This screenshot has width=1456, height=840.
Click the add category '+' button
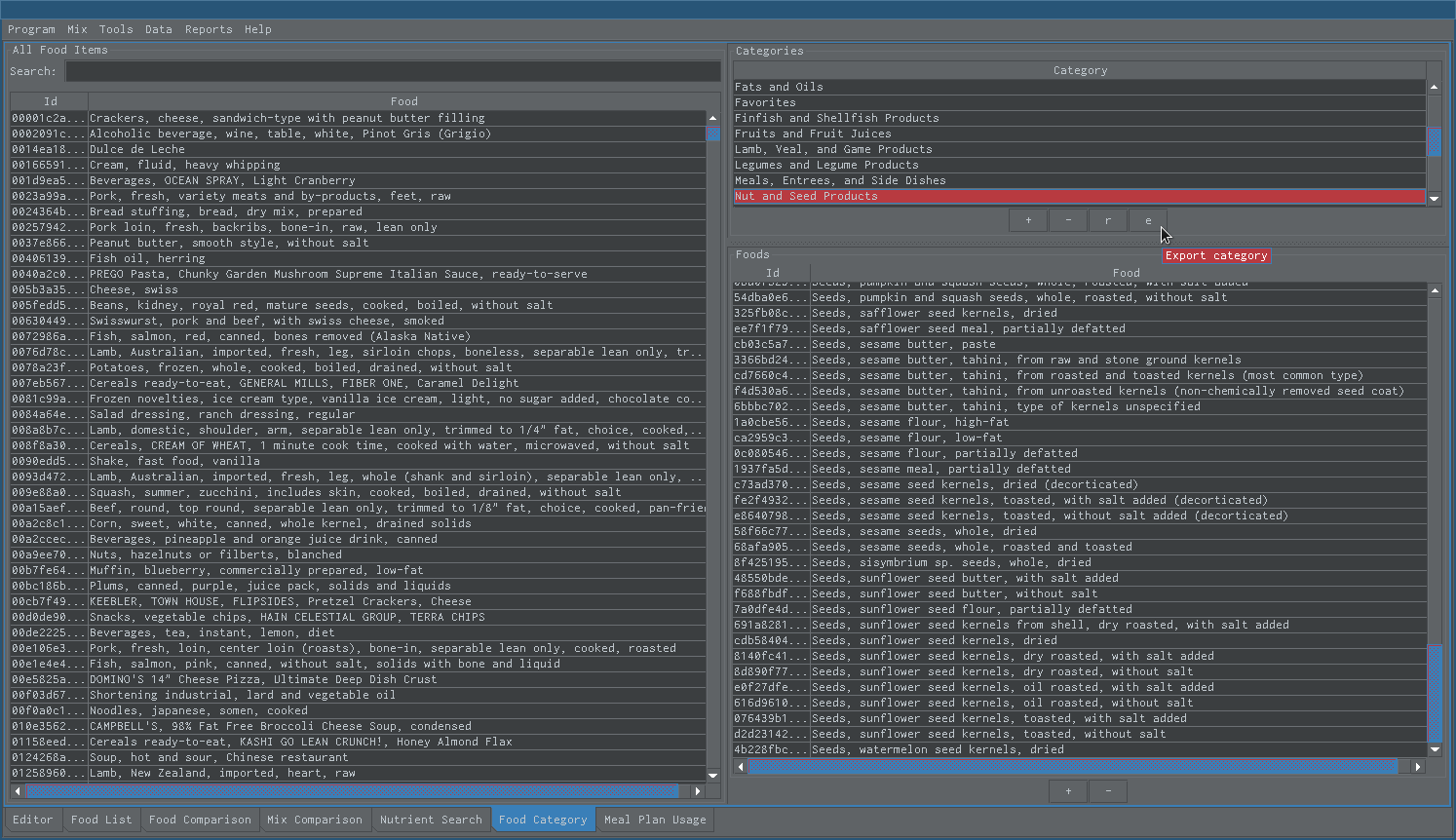(1028, 220)
